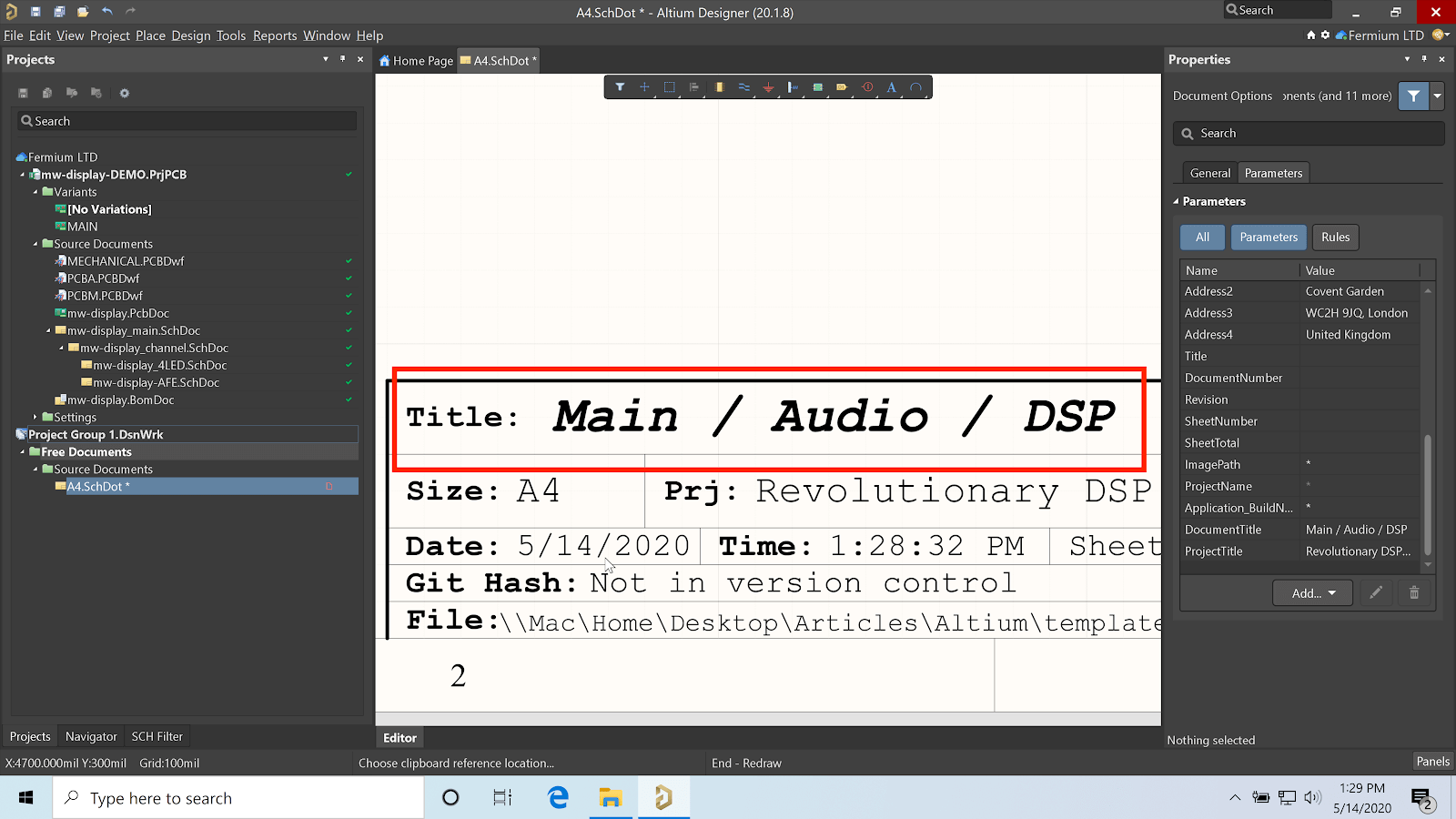Viewport: 1456px width, 819px height.
Task: Activate the selection filter funnel in toolbar
Action: (x=620, y=87)
